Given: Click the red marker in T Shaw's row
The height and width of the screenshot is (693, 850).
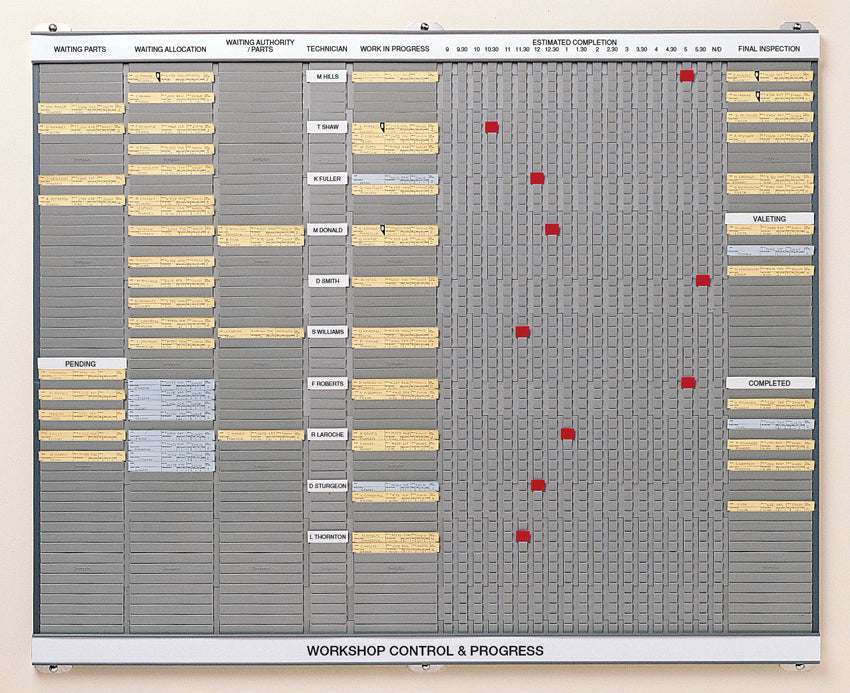Looking at the screenshot, I should (491, 126).
